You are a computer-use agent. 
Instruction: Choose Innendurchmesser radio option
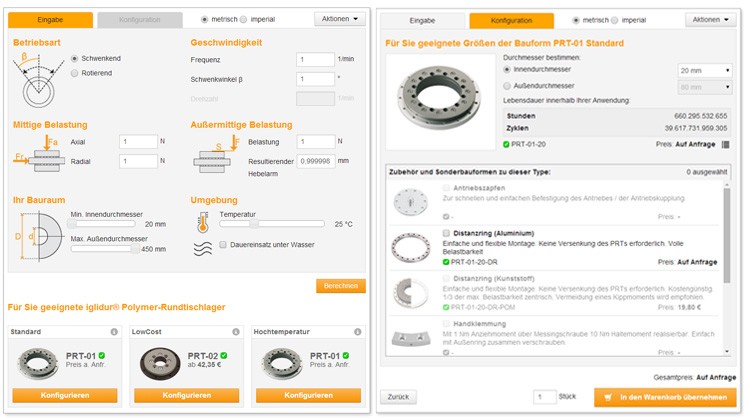pyautogui.click(x=507, y=70)
